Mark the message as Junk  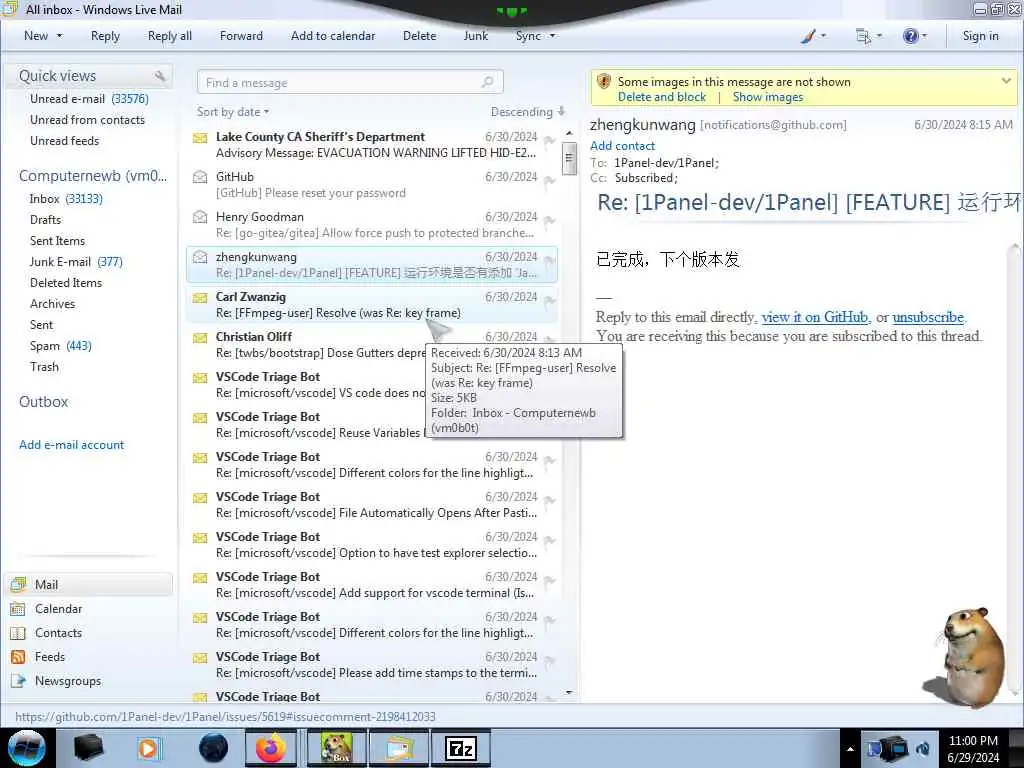[475, 36]
